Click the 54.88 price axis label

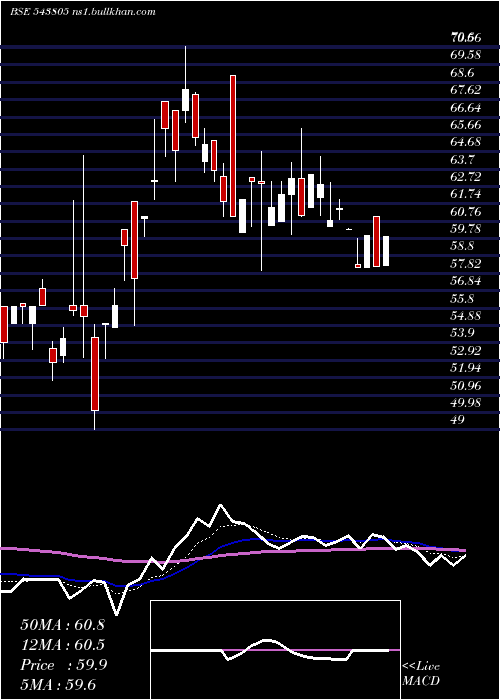click(x=466, y=316)
